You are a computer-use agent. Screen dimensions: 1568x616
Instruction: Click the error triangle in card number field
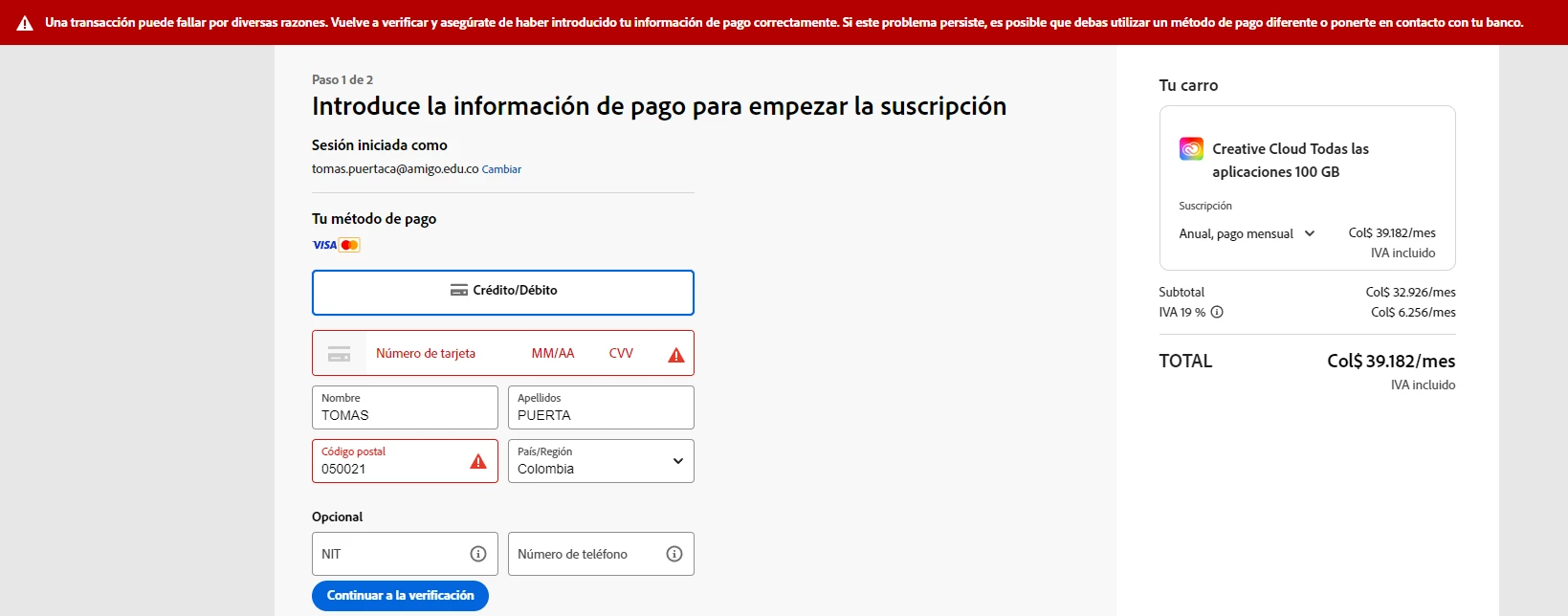coord(676,355)
